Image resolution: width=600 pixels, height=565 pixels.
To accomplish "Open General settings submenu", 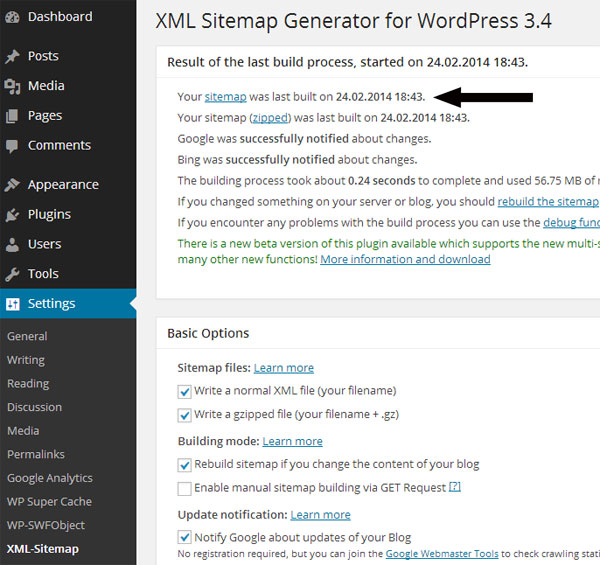I will (27, 336).
